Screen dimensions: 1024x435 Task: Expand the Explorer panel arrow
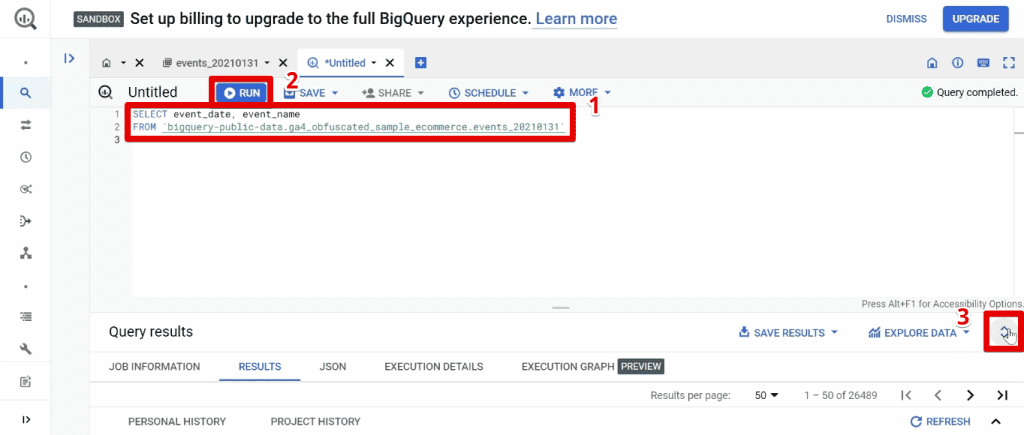69,58
